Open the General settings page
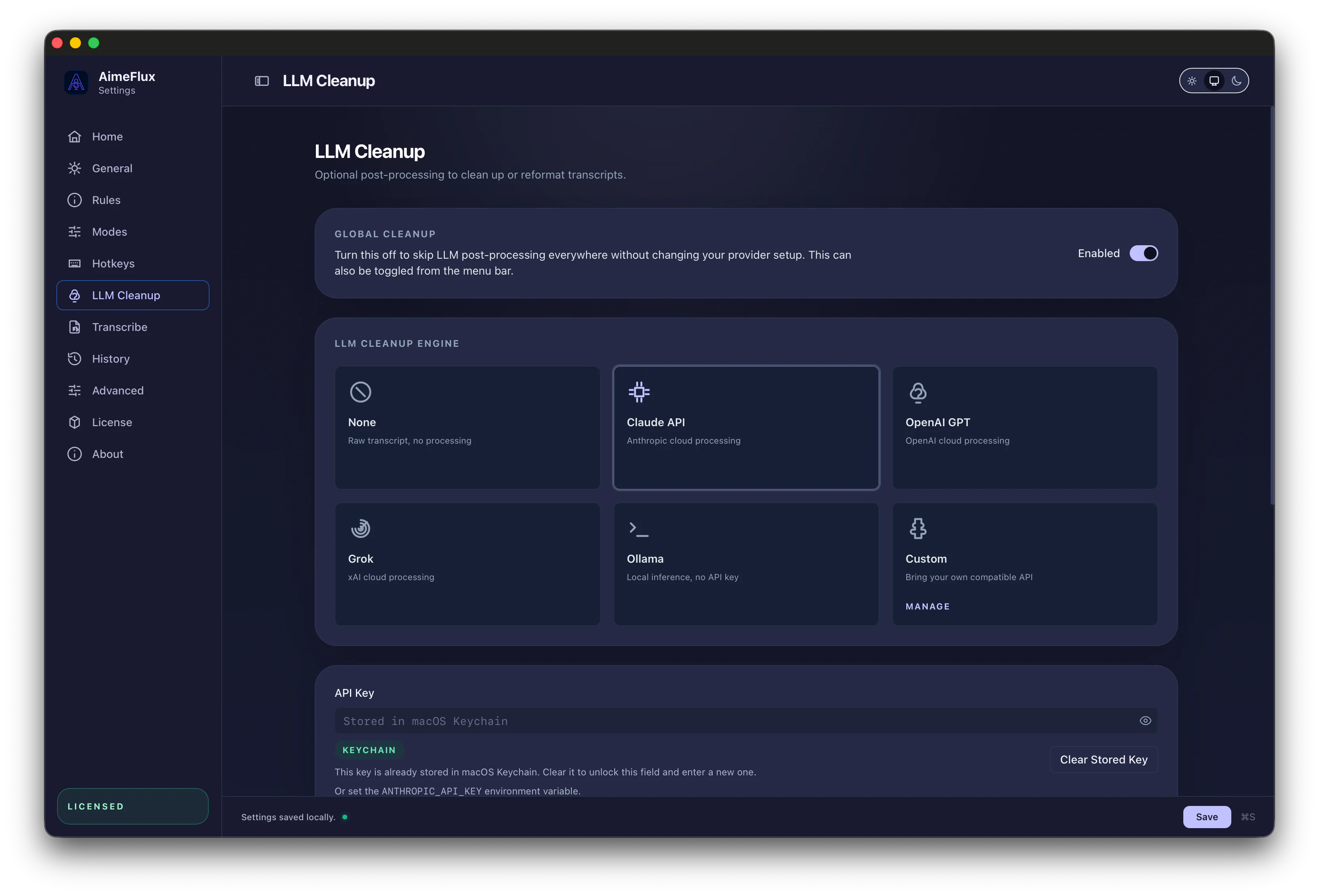Viewport: 1319px width, 896px height. click(133, 169)
